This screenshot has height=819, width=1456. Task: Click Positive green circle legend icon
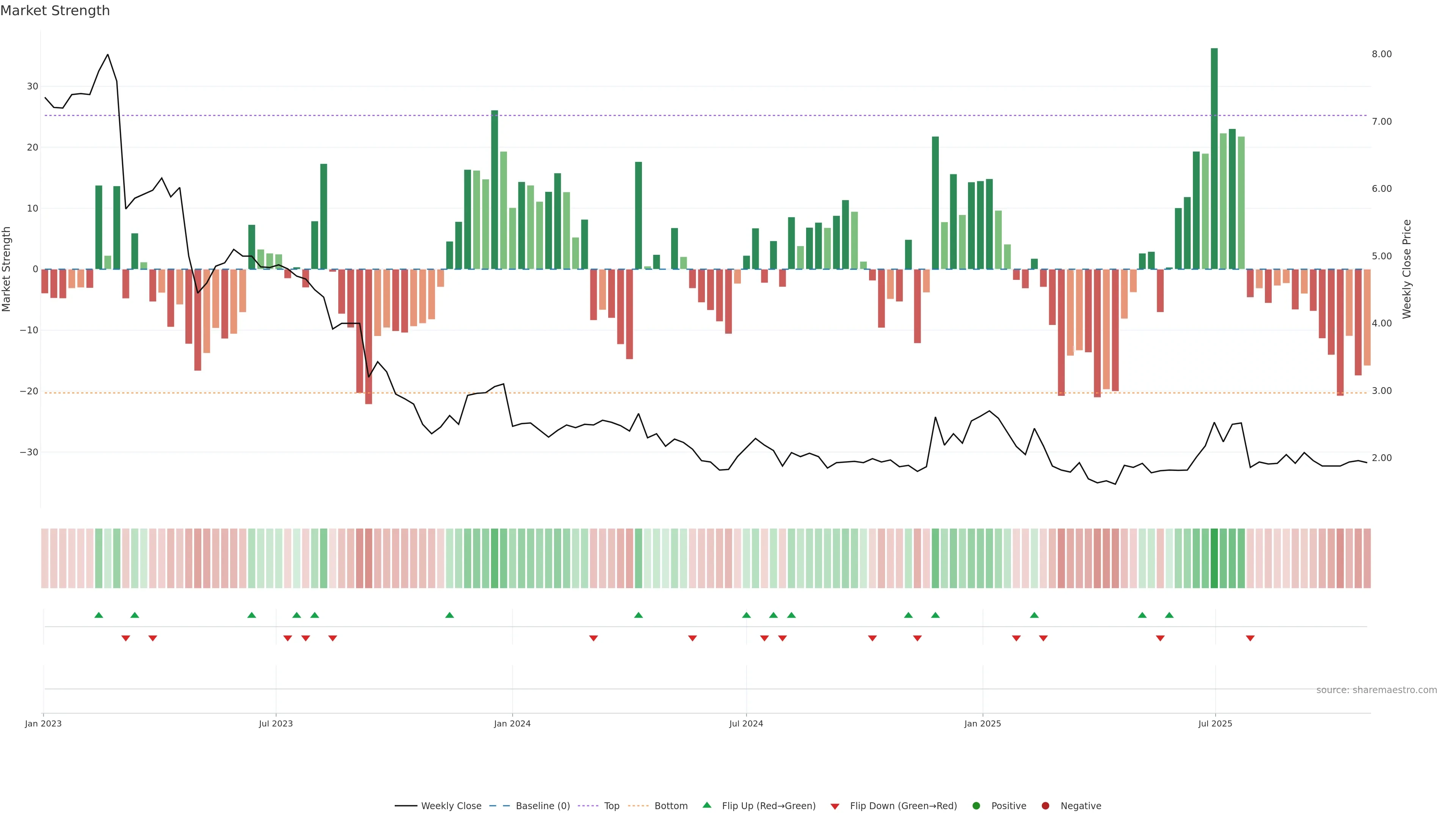976,806
